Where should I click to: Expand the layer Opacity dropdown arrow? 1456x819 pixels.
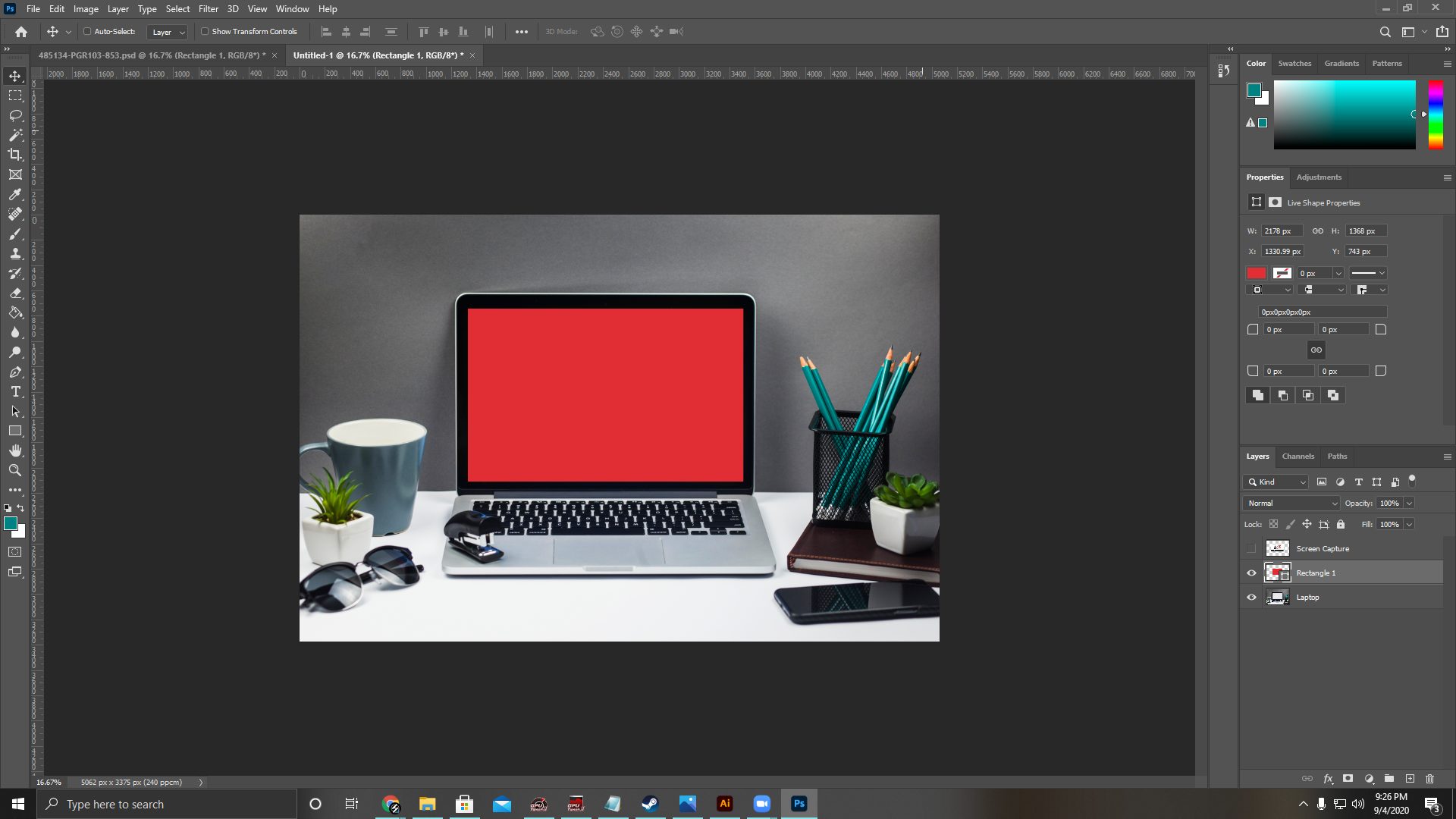click(1409, 504)
